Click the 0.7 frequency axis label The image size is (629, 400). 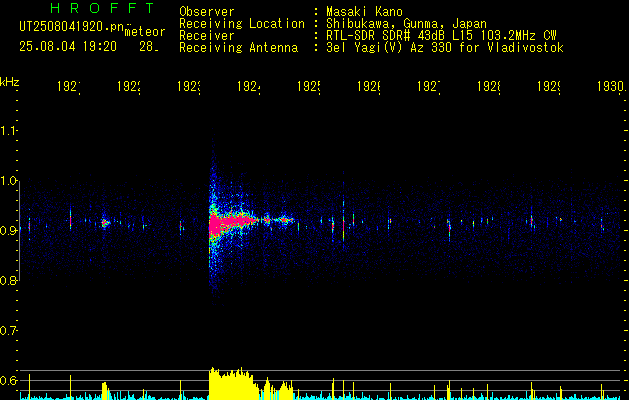[x=9, y=331]
